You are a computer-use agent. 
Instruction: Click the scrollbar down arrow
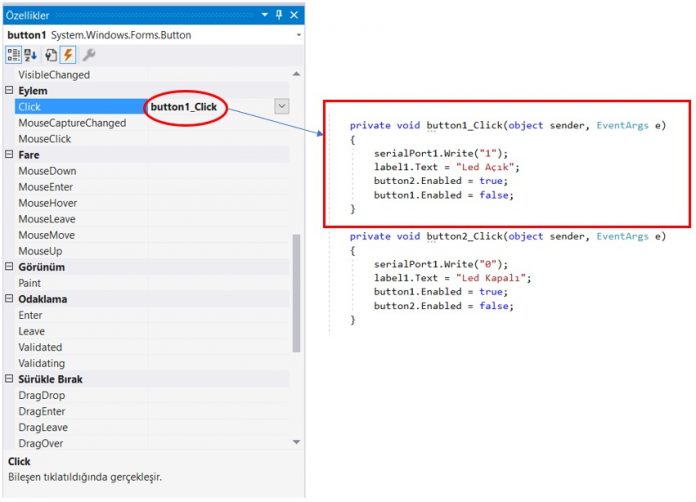pyautogui.click(x=296, y=442)
